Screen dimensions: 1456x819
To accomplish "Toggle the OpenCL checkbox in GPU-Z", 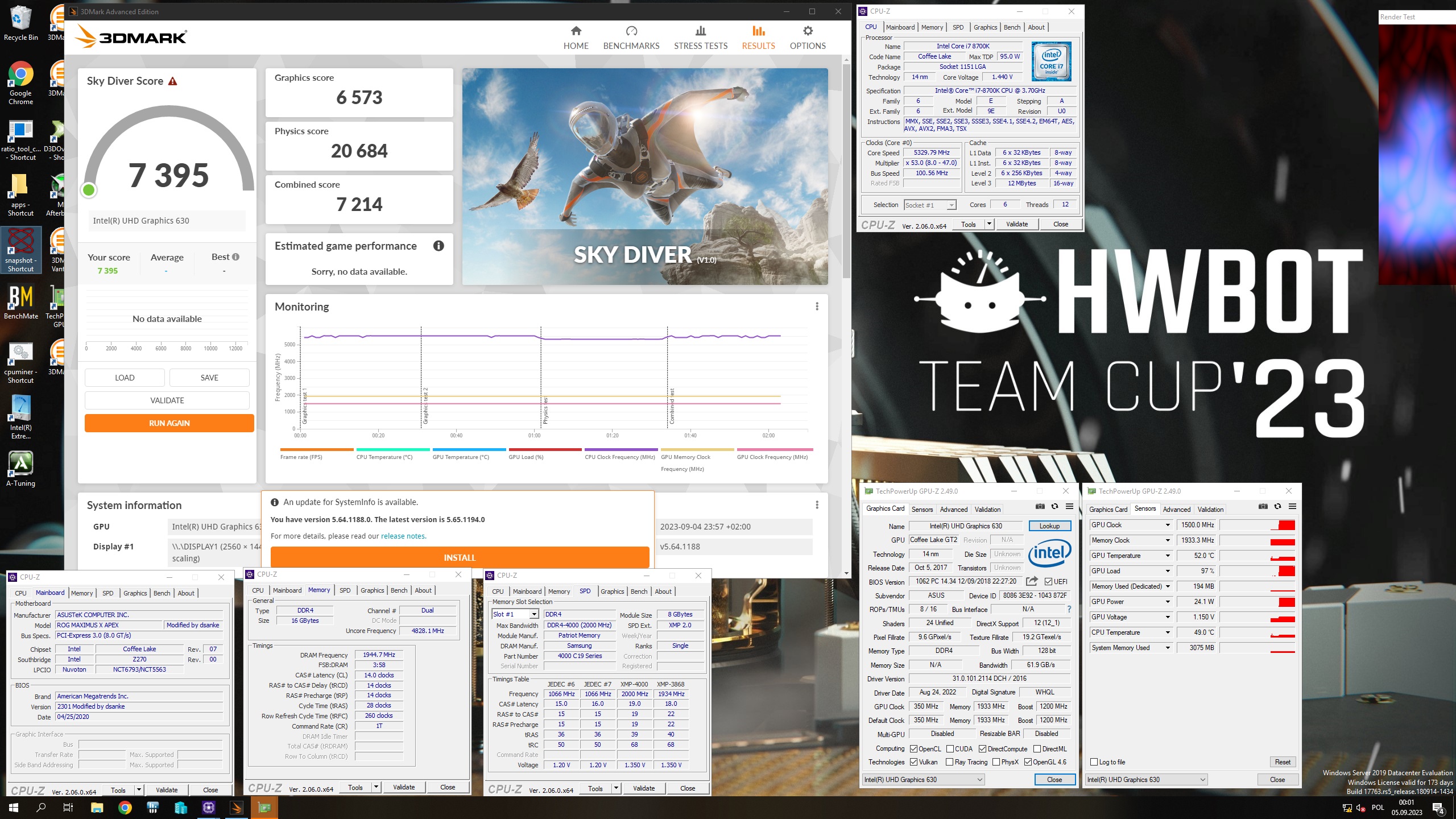I will (913, 749).
